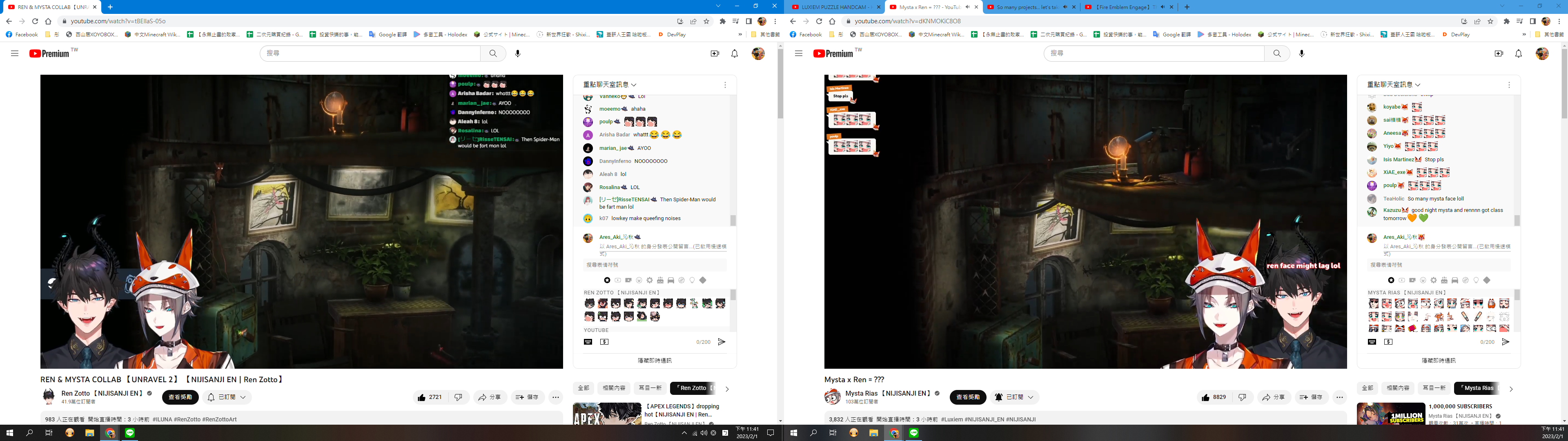
Task: Open chat more options in Mysta chat header
Action: (x=1509, y=85)
